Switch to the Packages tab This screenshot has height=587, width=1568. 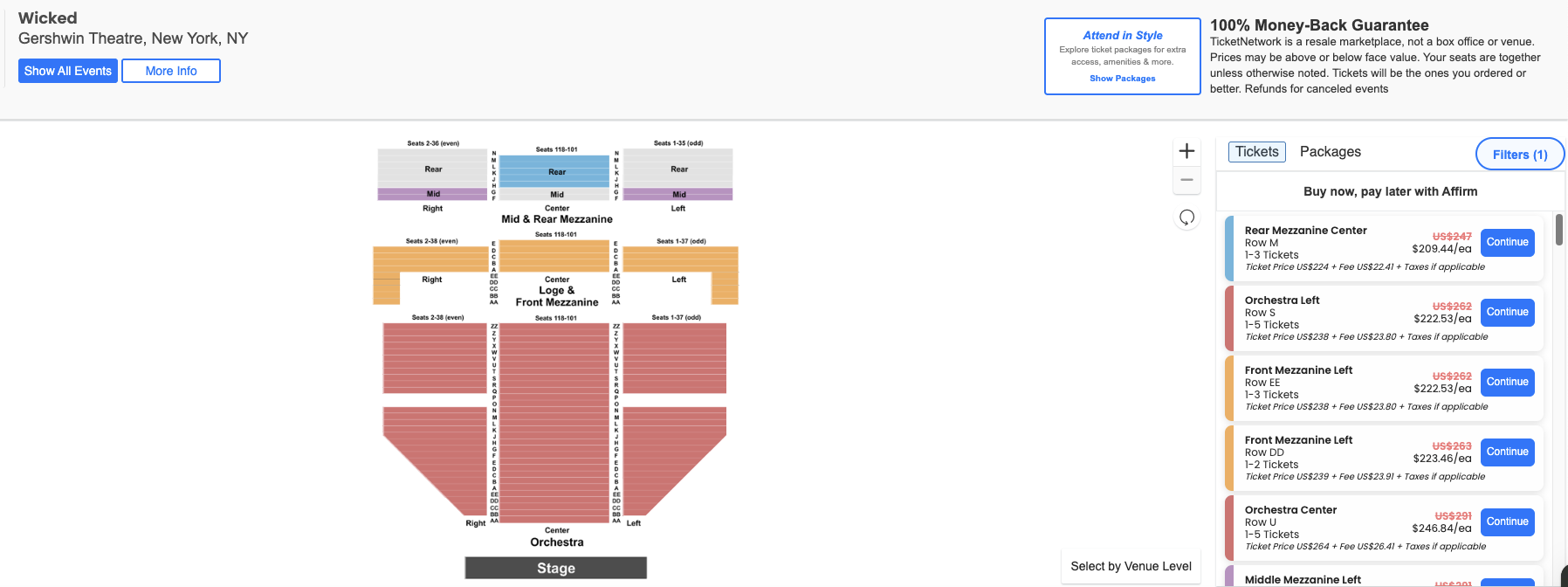[1330, 151]
